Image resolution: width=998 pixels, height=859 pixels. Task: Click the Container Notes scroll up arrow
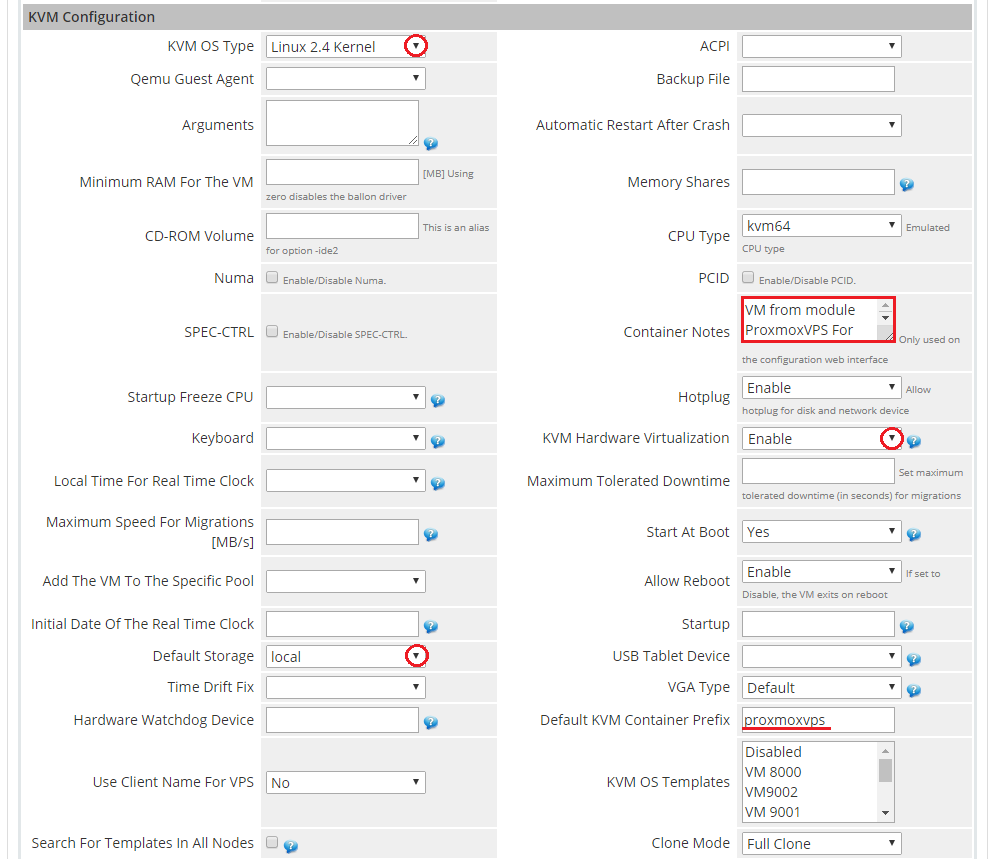885,305
